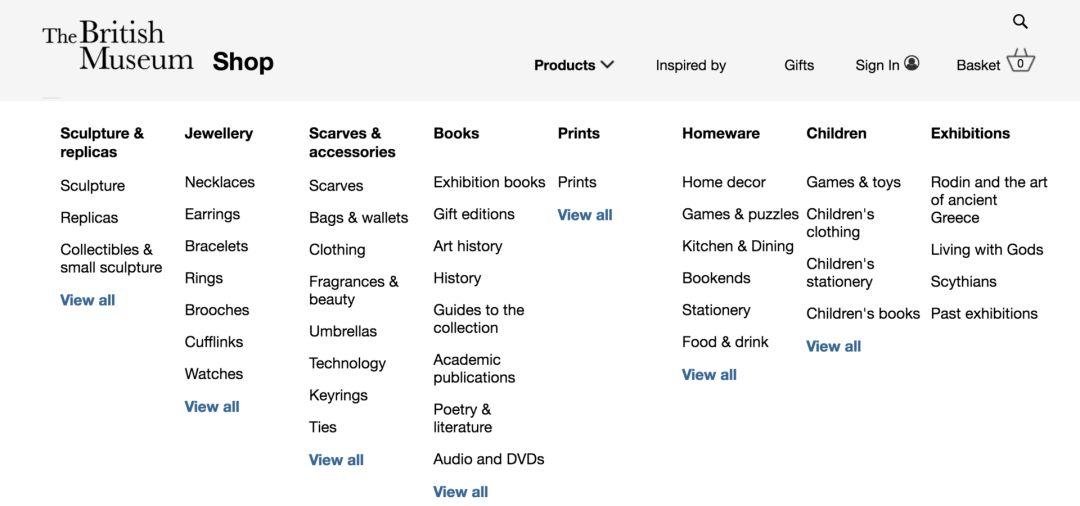This screenshot has width=1080, height=506.
Task: Select Bags & wallets link
Action: tap(359, 218)
